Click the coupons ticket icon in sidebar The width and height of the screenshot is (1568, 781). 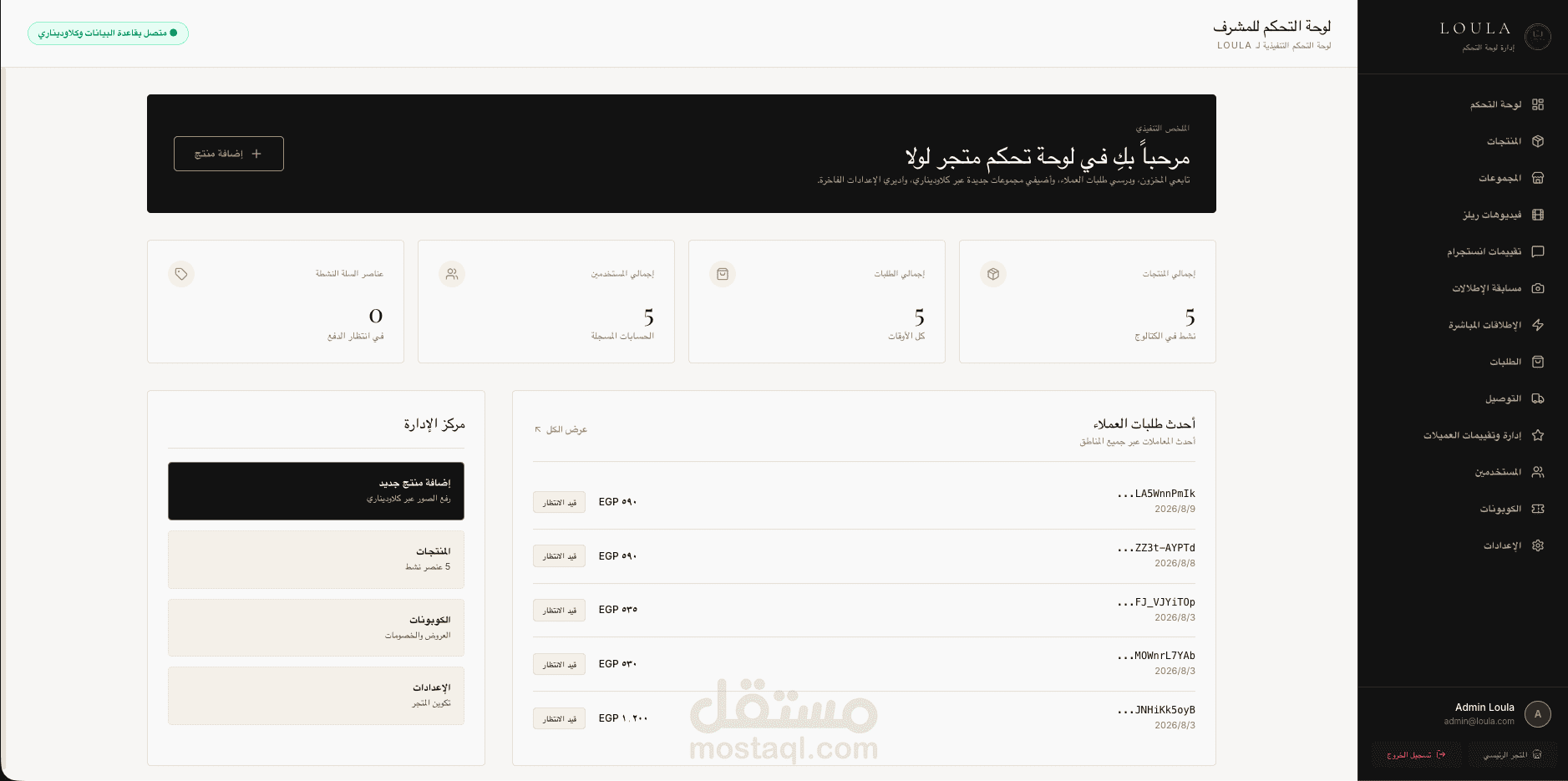pyautogui.click(x=1538, y=509)
